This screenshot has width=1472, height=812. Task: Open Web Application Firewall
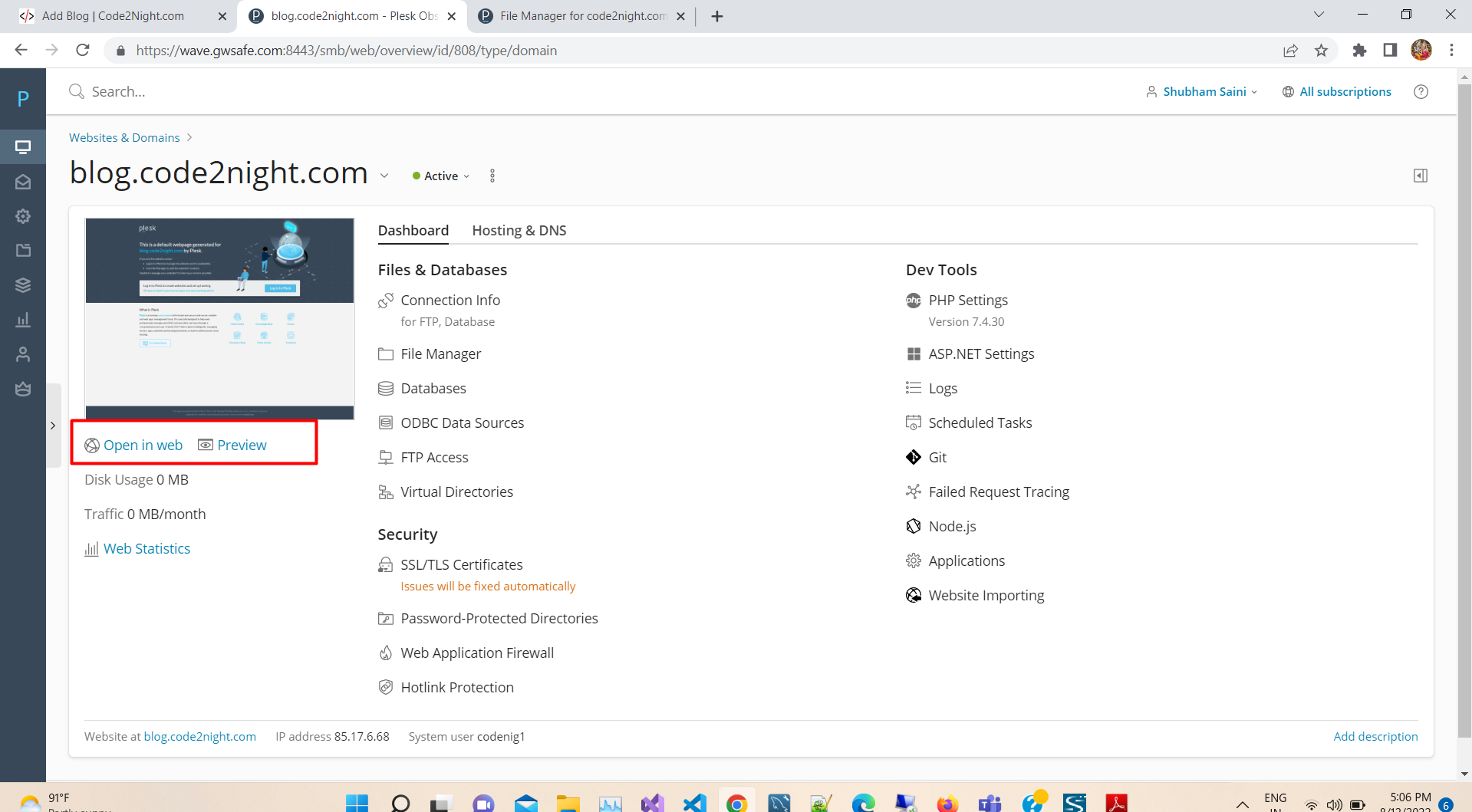point(477,653)
